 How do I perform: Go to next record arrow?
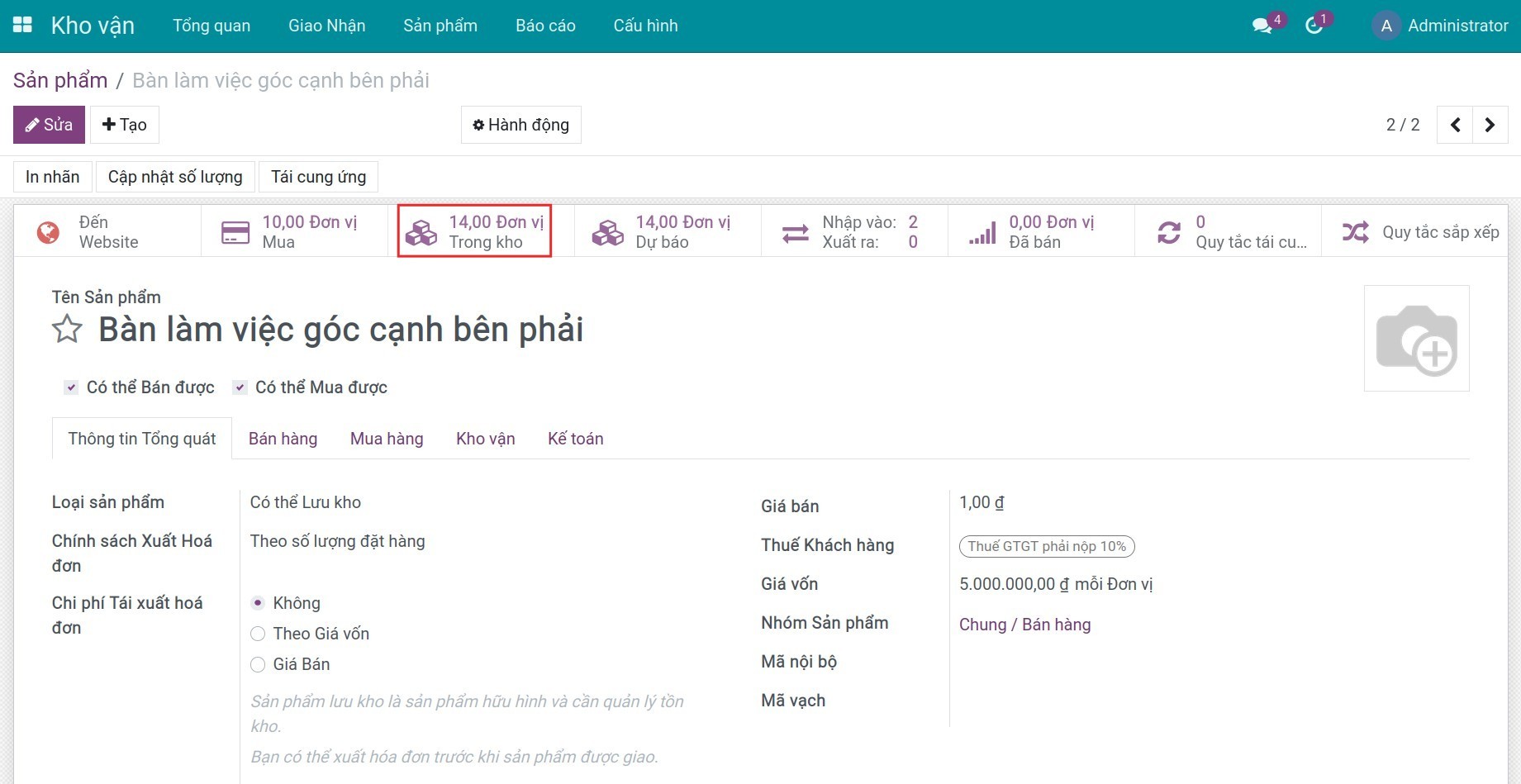[x=1490, y=125]
